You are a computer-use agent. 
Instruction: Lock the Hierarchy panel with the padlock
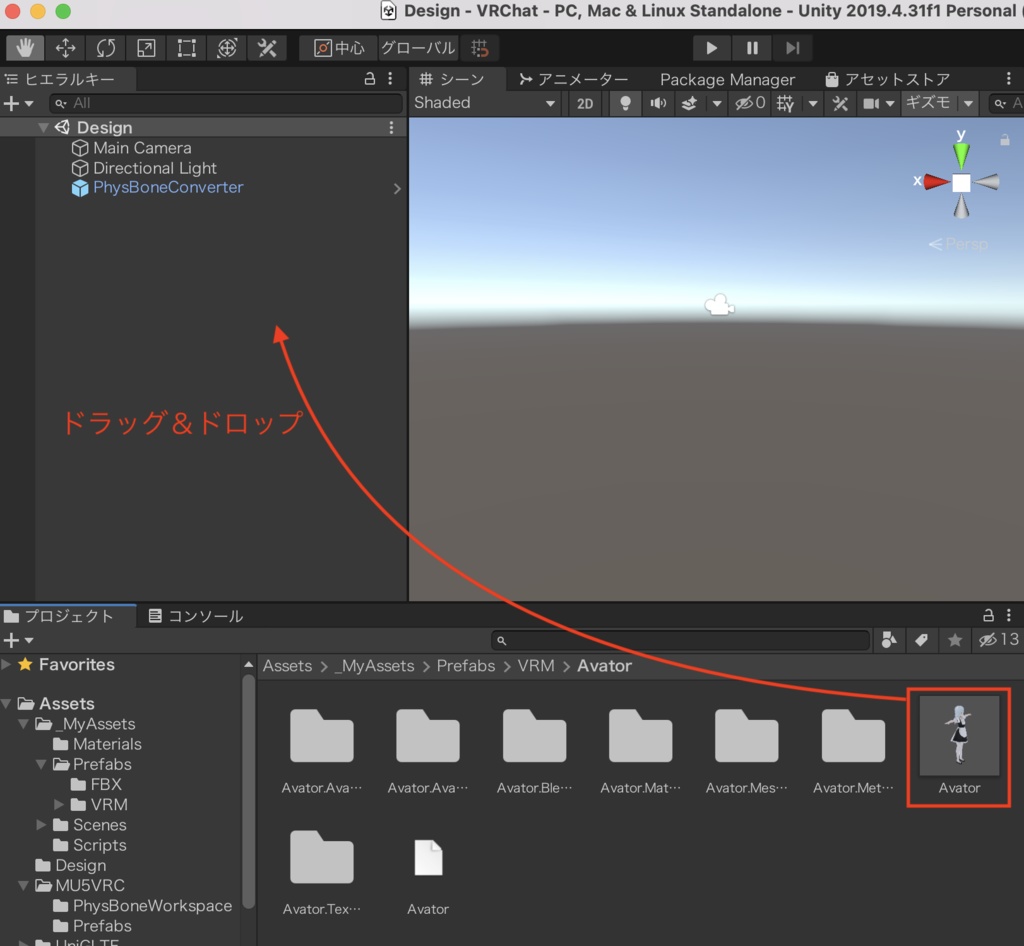coord(369,79)
